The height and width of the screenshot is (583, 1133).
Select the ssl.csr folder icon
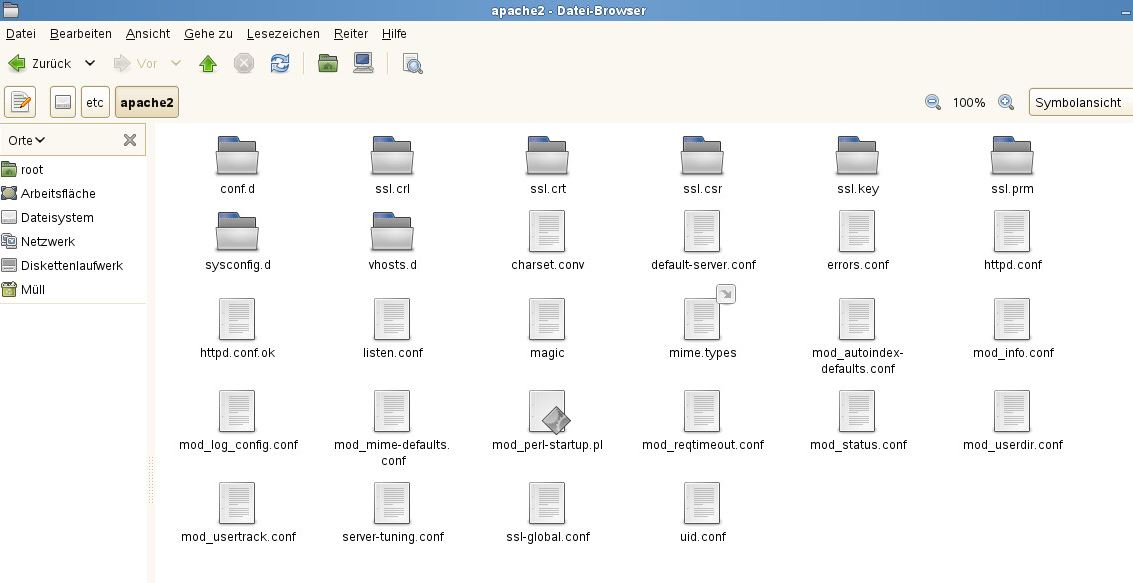[702, 155]
